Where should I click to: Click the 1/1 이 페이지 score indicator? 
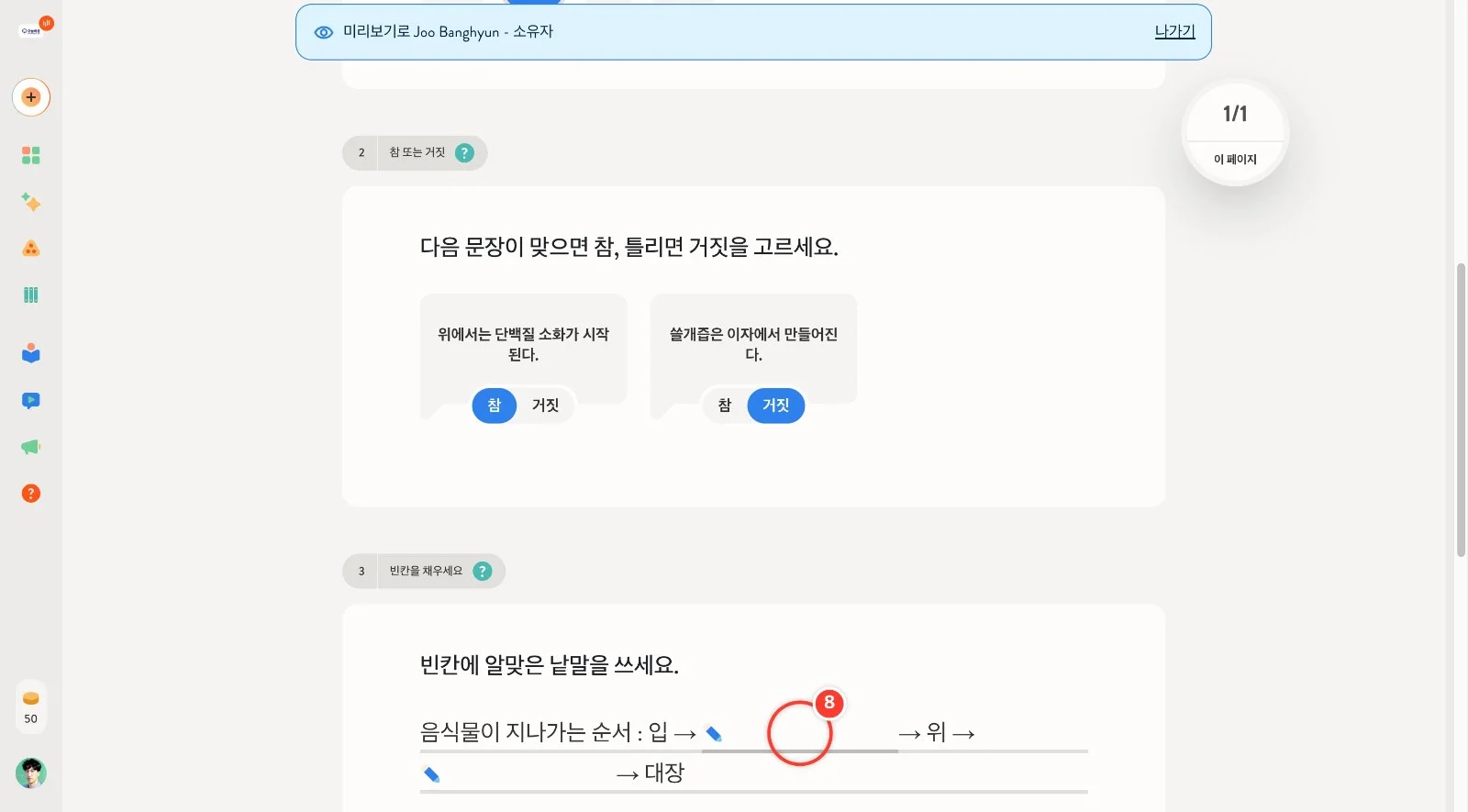click(x=1235, y=134)
